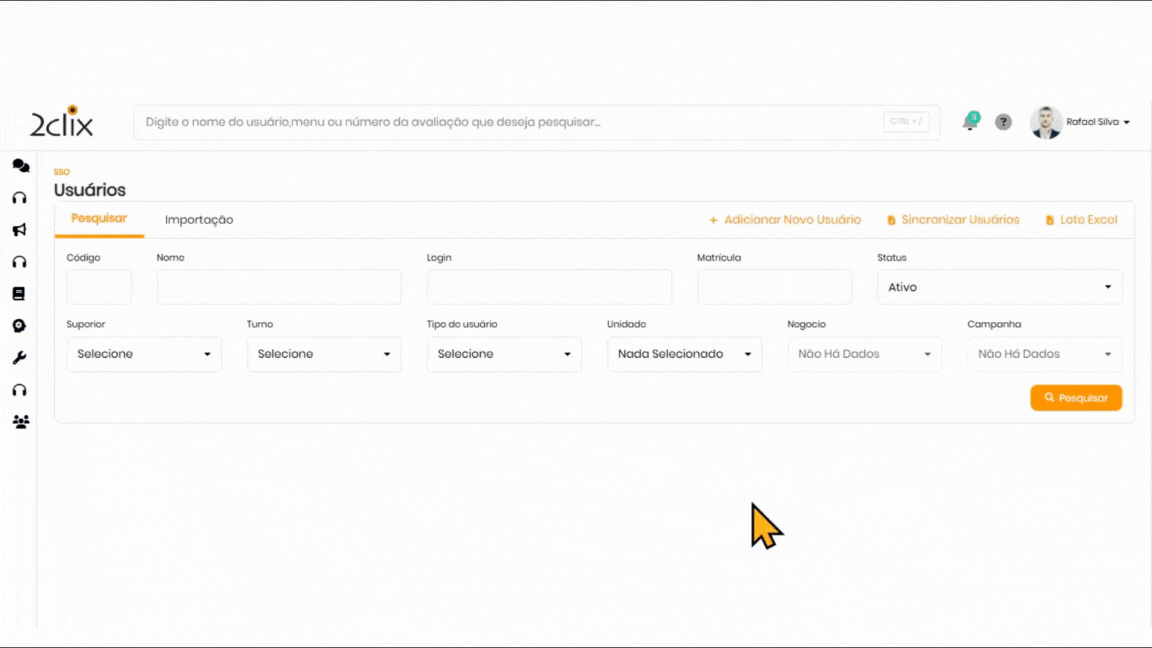Open the help question mark icon
This screenshot has width=1152, height=648.
1003,122
